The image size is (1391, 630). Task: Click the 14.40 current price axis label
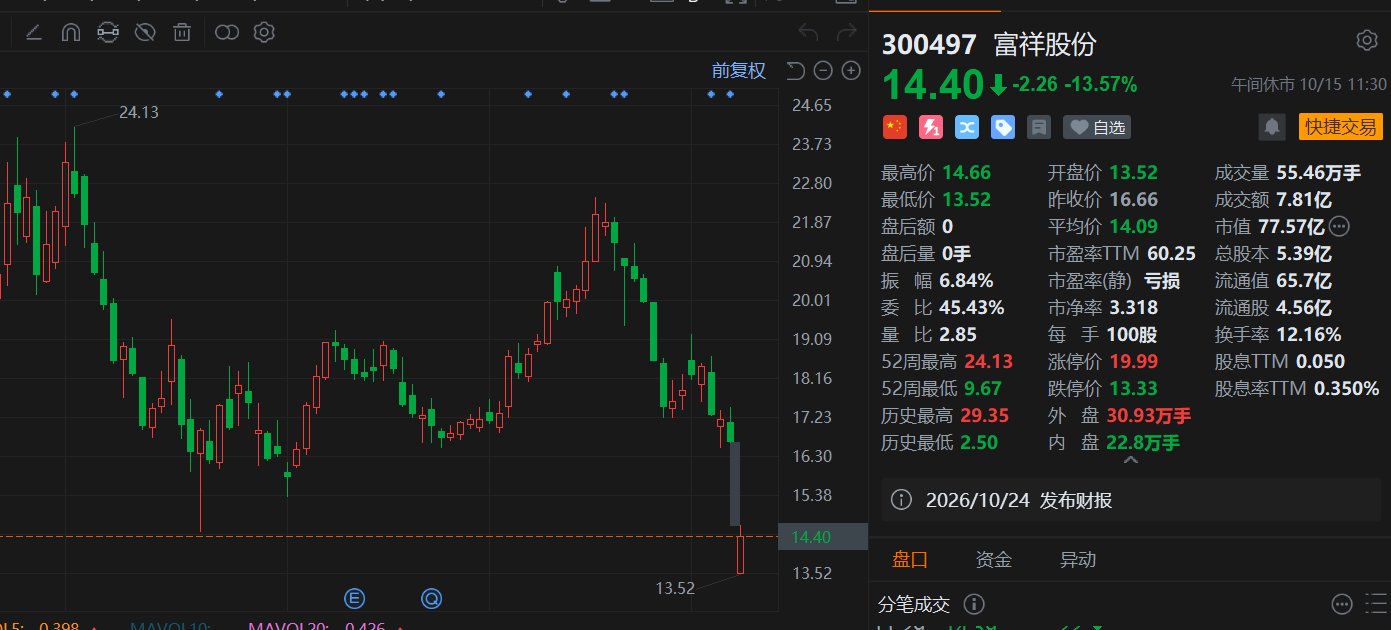click(x=823, y=537)
